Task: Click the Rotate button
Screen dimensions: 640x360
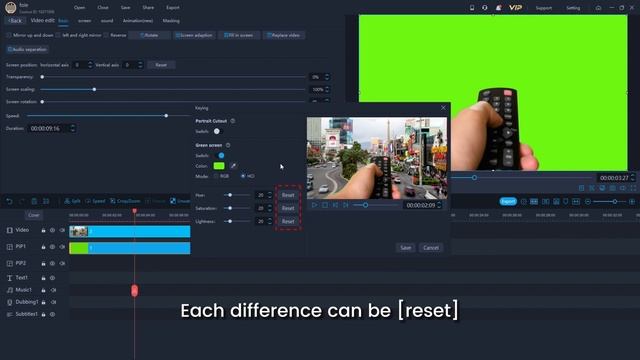Action: point(149,36)
